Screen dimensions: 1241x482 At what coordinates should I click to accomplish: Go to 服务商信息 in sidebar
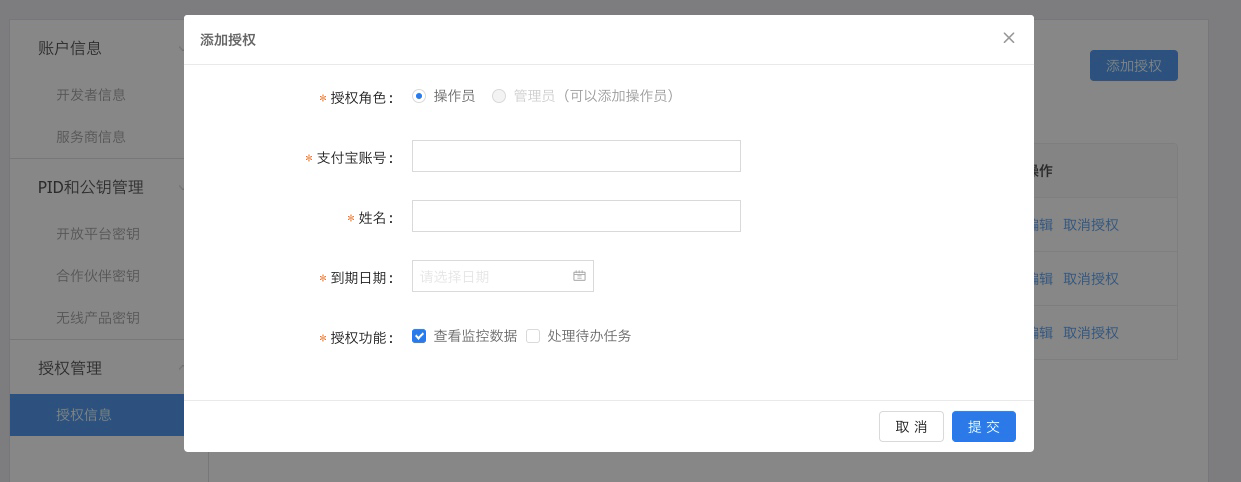click(91, 137)
